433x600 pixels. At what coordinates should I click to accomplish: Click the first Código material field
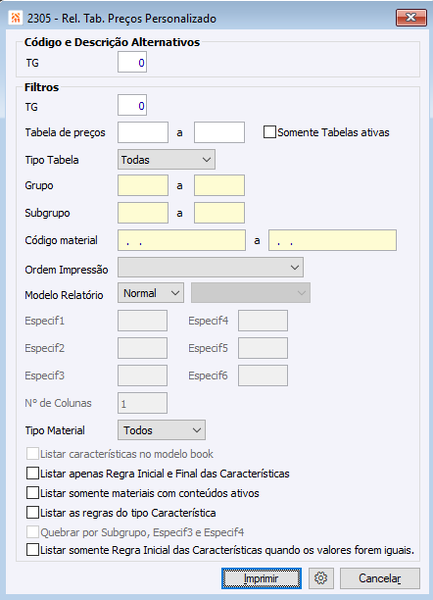(x=182, y=240)
